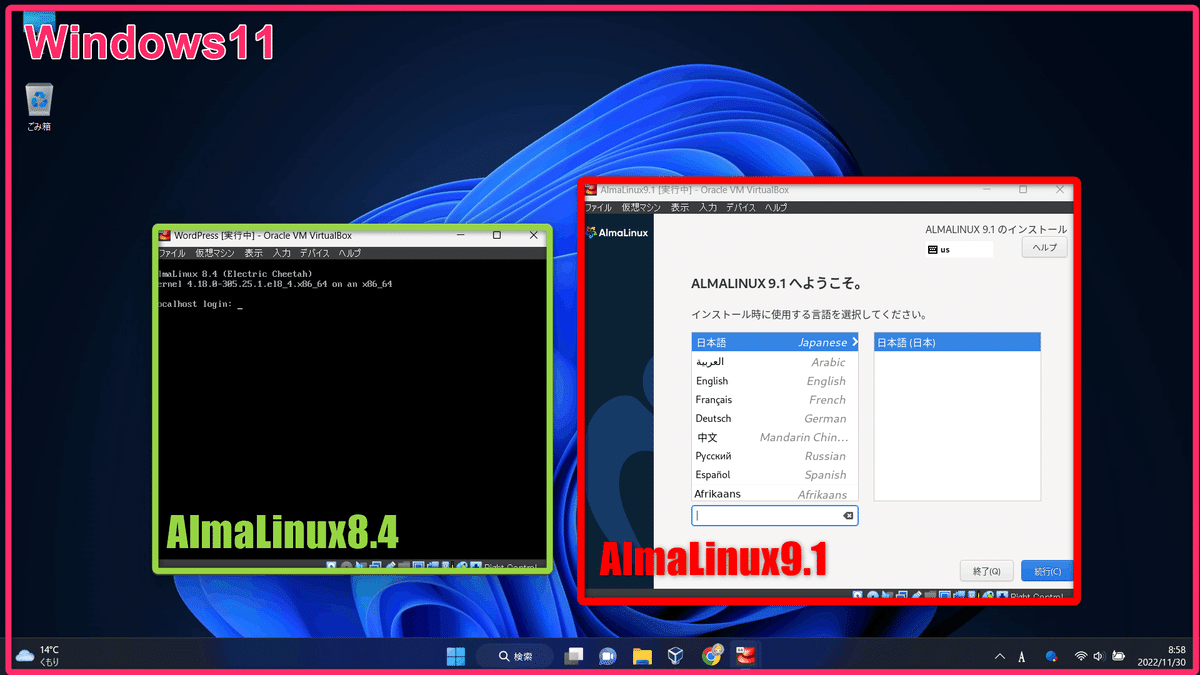Select Español Spanish in the language list

point(774,475)
